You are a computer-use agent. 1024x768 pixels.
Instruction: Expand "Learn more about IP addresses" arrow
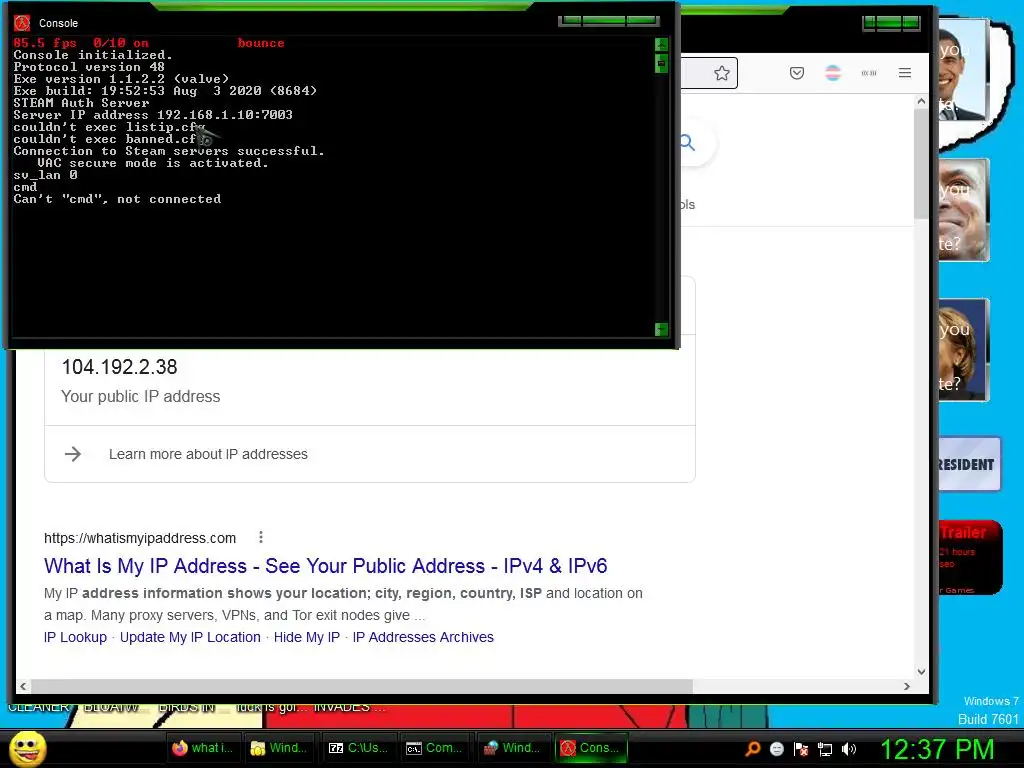(x=73, y=454)
